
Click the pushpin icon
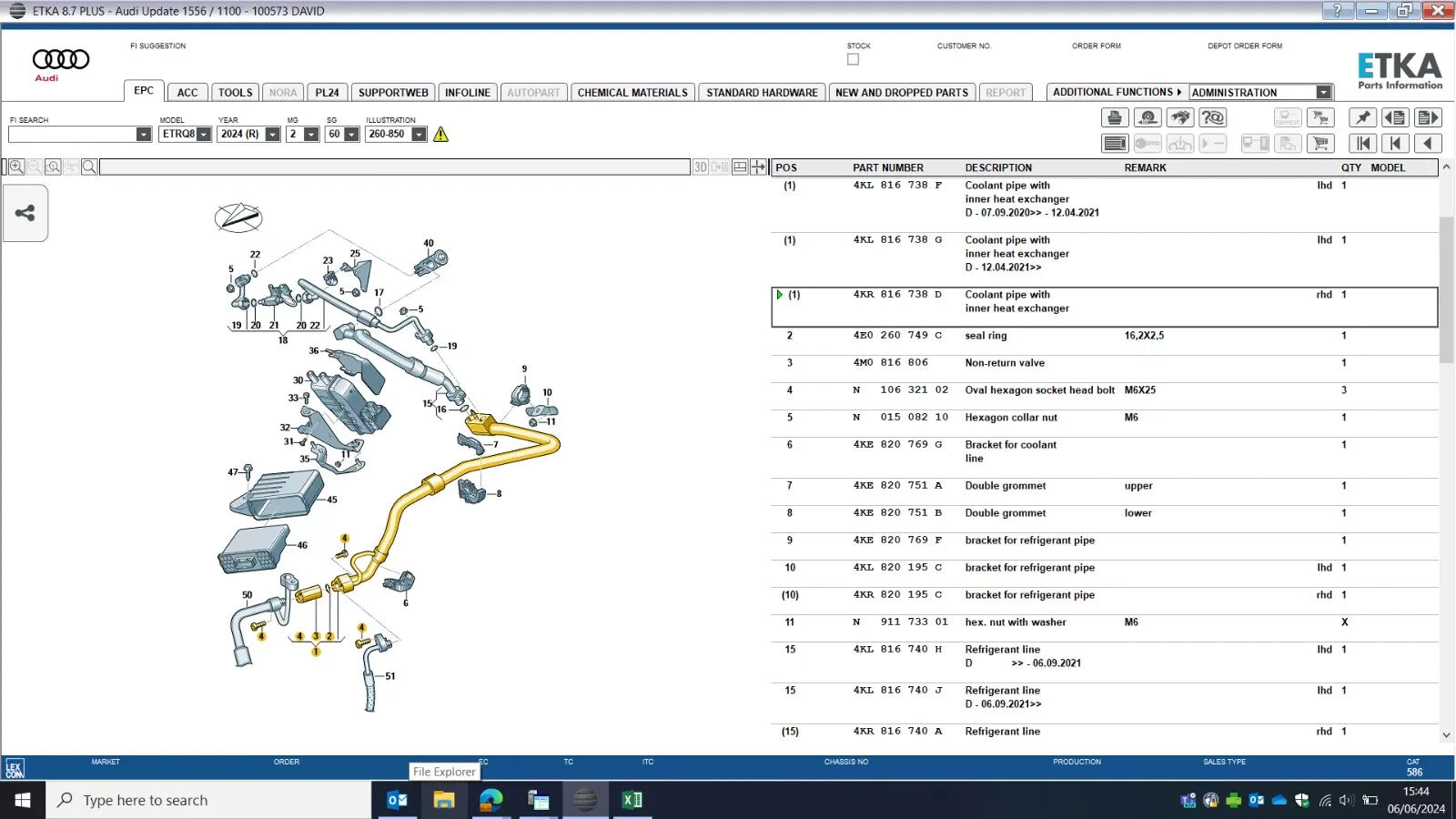(x=1362, y=117)
